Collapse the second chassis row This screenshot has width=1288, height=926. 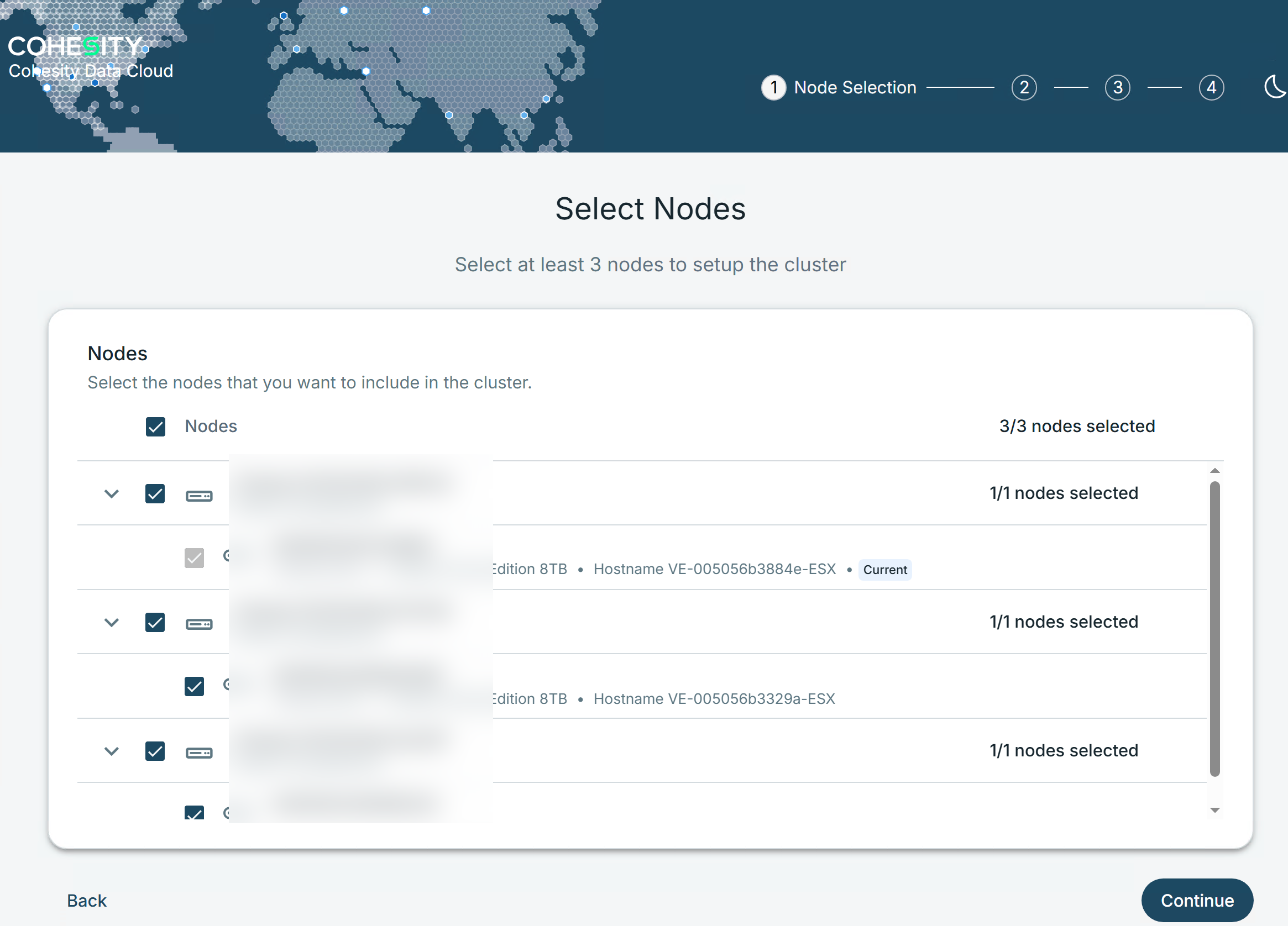pyautogui.click(x=112, y=622)
